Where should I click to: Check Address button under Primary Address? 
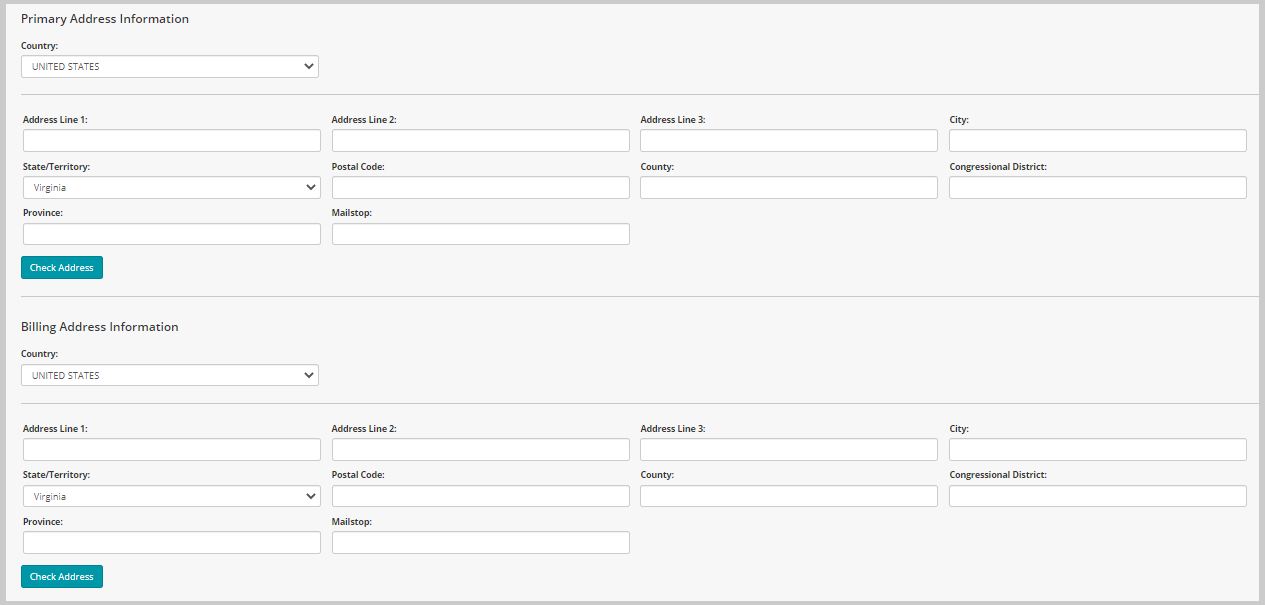click(62, 268)
